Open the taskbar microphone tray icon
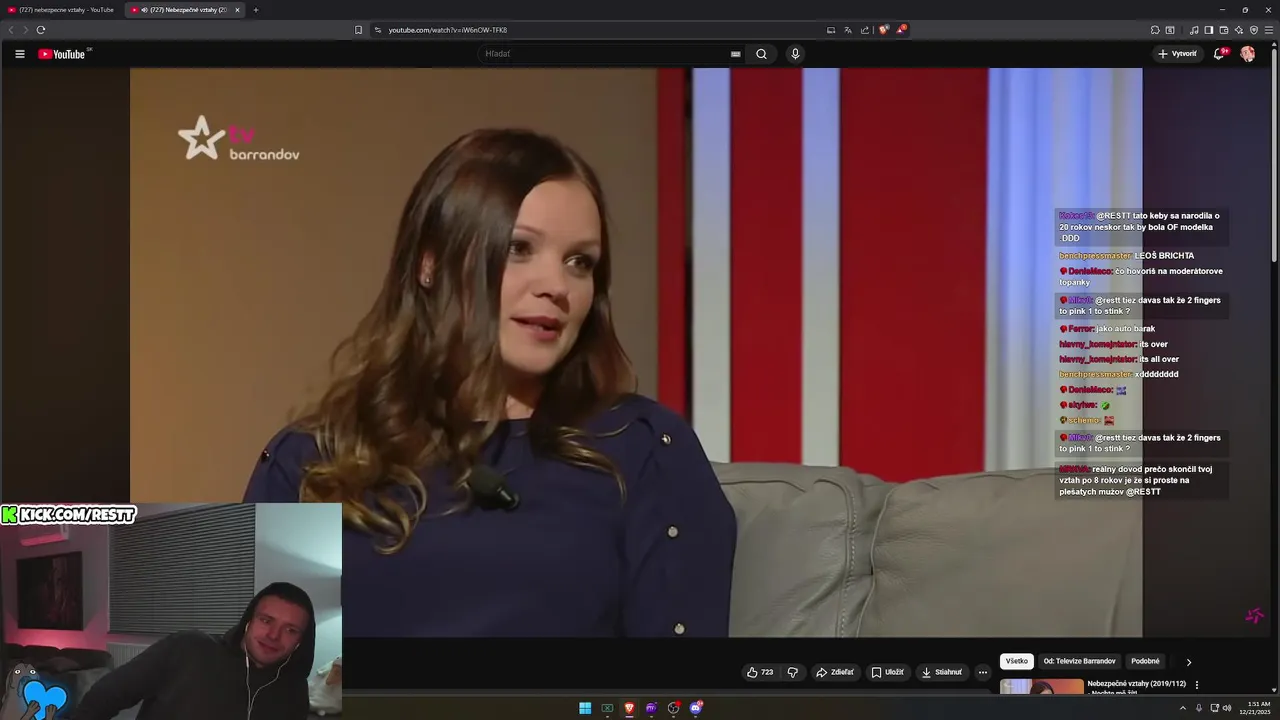This screenshot has width=1280, height=720. [x=1199, y=708]
